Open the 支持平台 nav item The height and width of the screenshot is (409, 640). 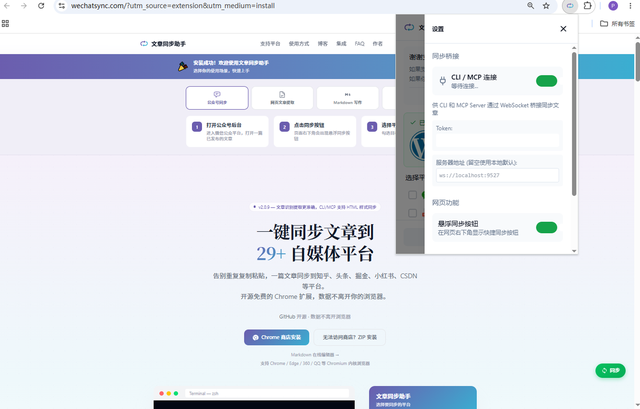tap(270, 44)
